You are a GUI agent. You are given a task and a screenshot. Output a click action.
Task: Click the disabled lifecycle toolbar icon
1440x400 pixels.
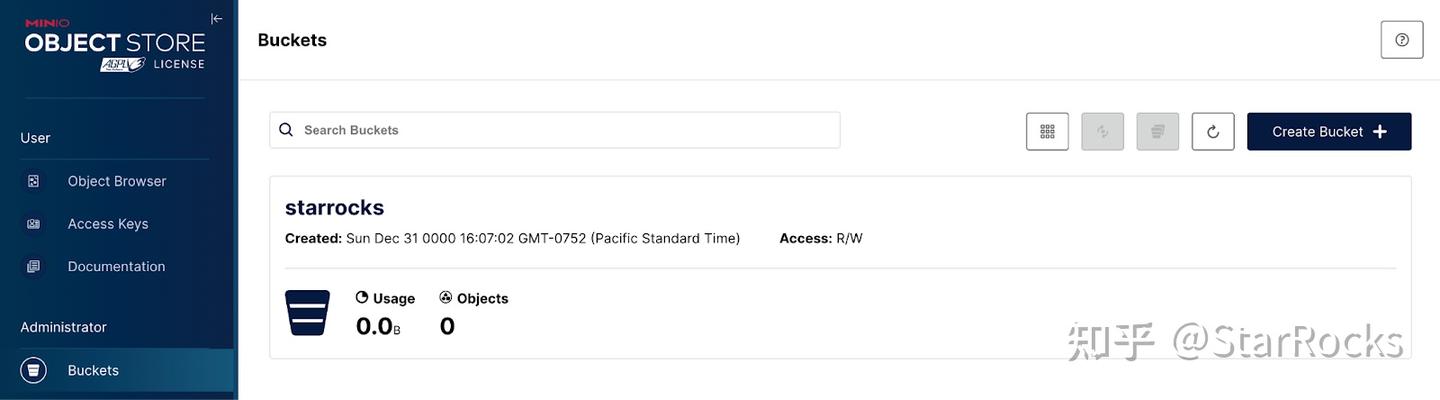(1102, 131)
